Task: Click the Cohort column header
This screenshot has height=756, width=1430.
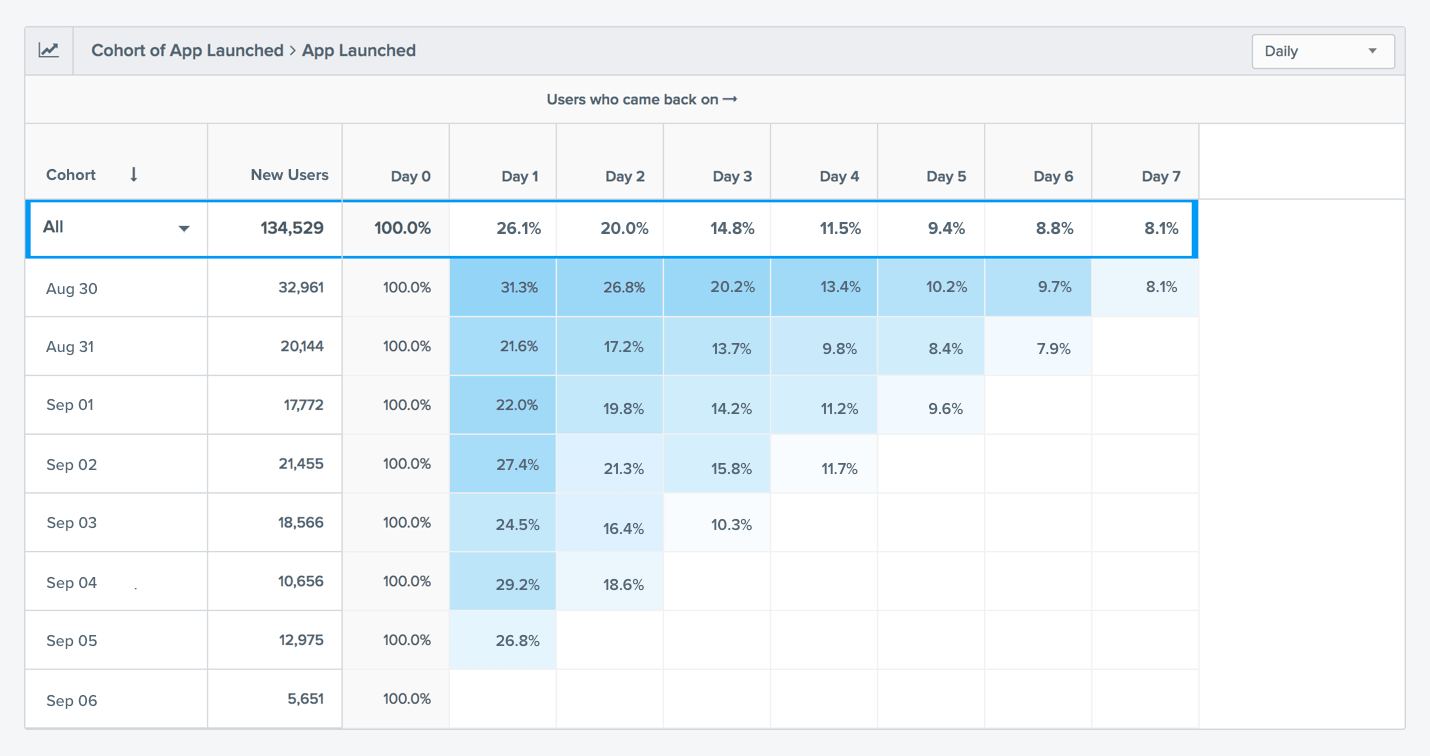Action: 71,174
